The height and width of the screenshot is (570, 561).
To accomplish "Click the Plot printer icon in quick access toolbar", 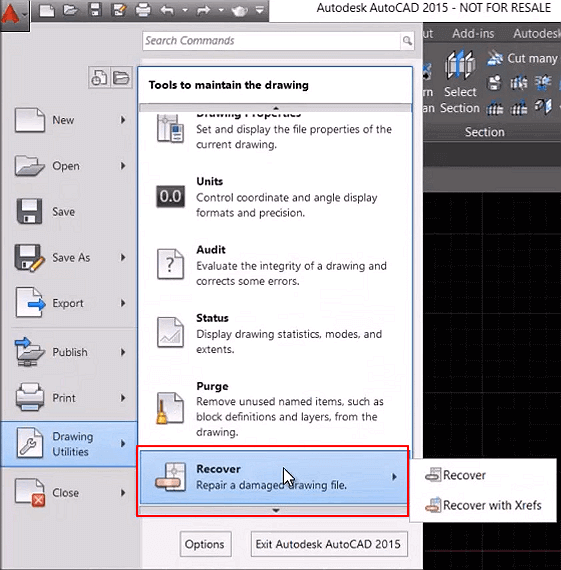I will (143, 10).
